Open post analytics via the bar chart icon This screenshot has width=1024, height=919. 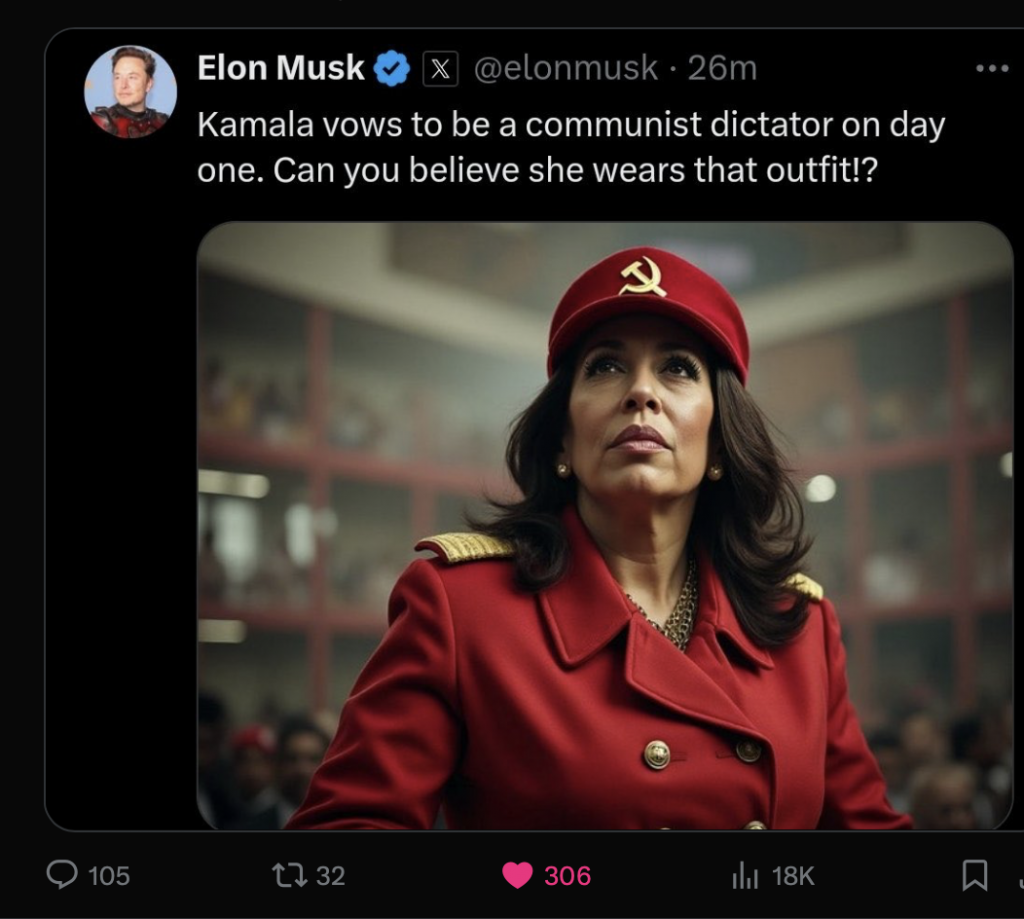(x=745, y=877)
